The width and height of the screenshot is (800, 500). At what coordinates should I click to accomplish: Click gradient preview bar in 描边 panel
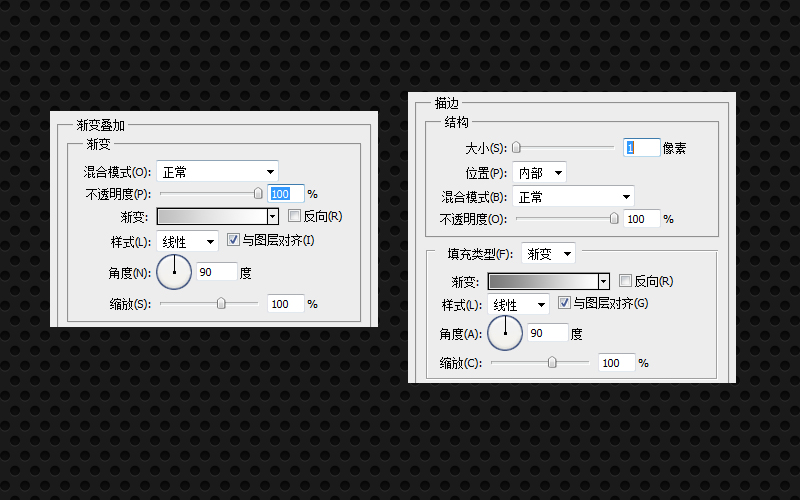542,282
